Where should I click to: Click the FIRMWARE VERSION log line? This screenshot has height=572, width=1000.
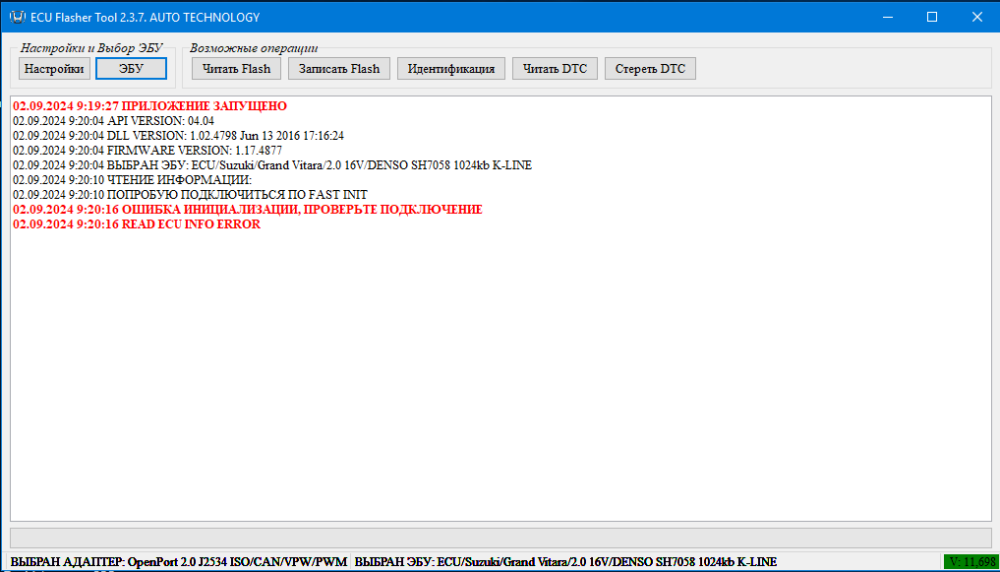coord(147,150)
